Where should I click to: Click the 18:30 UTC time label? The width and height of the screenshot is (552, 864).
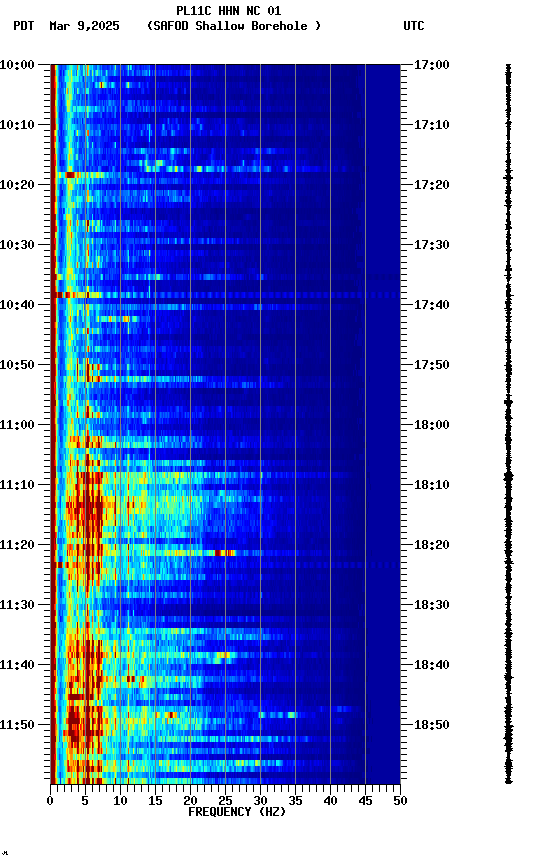(x=432, y=605)
